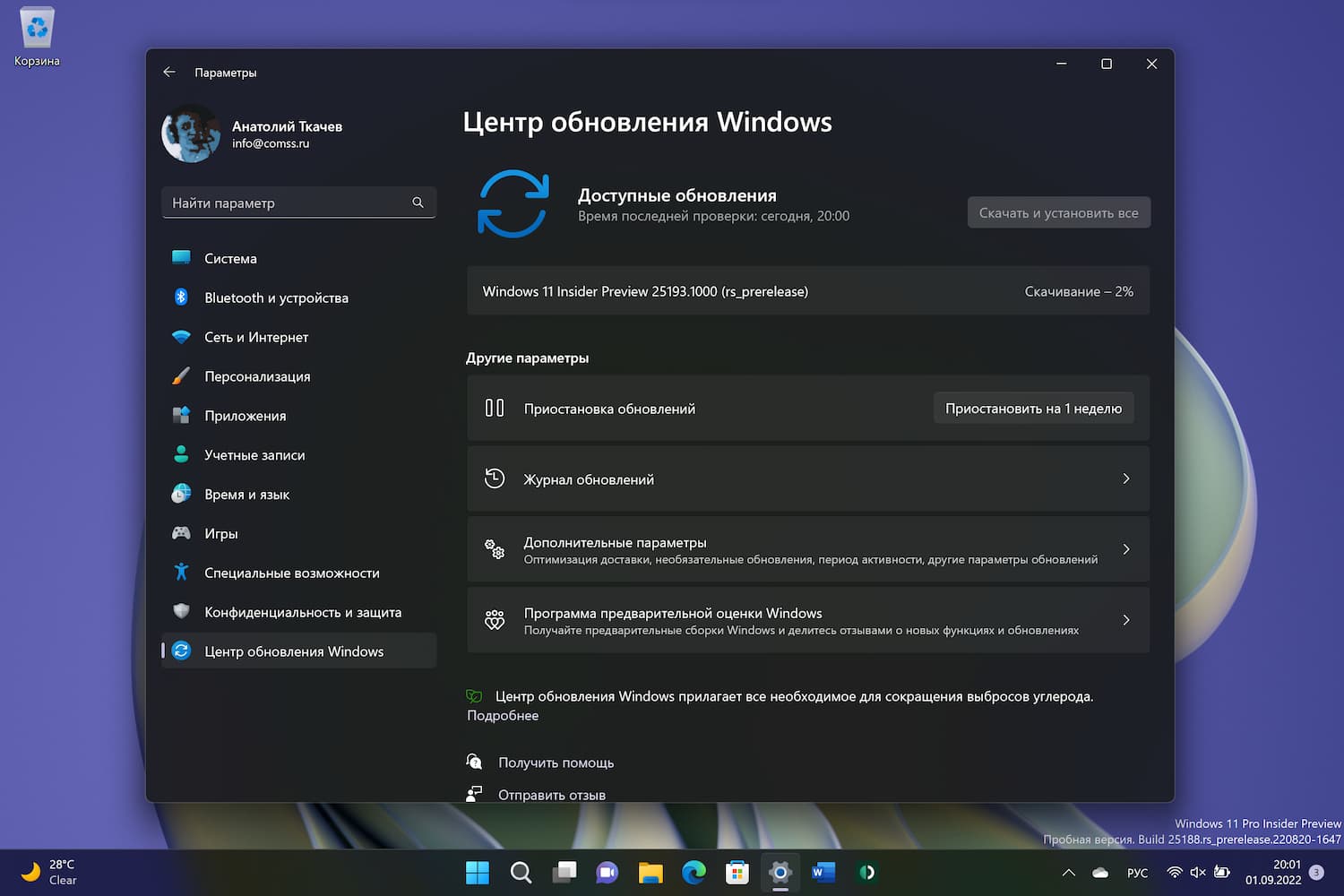Click the Insider program hearts icon
1344x896 pixels.
tap(495, 620)
